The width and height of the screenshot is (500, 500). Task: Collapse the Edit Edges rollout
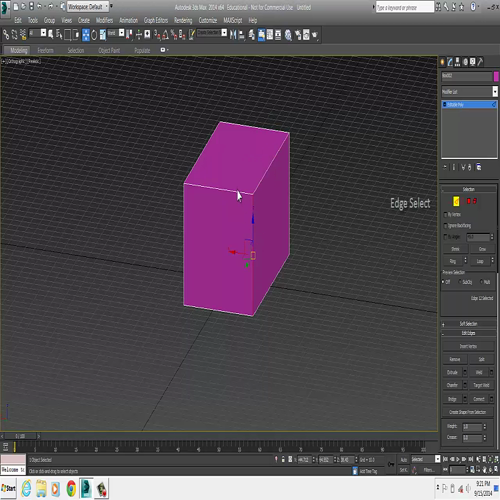pyautogui.click(x=468, y=333)
